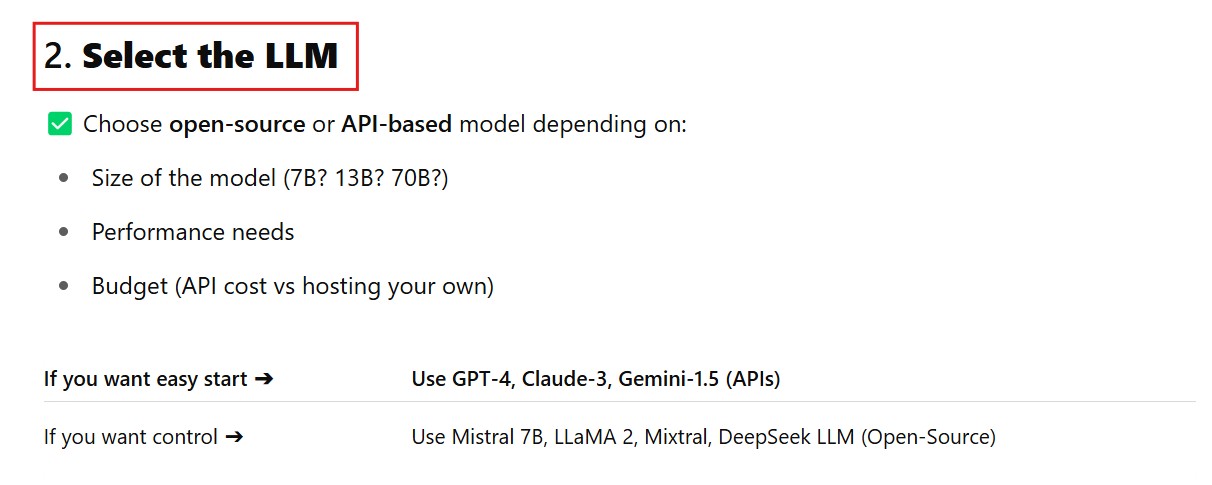
Task: Select the "If you want control" cell text
Action: tap(130, 437)
